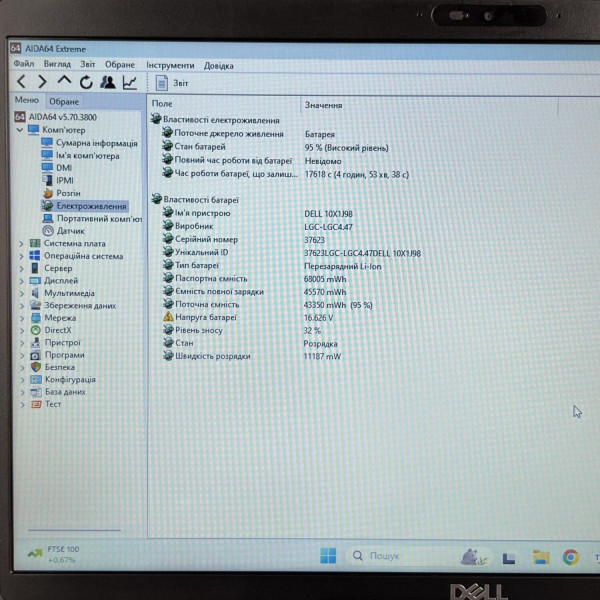Click the Task View taskbar icon
The width and height of the screenshot is (600, 600).
tap(509, 558)
